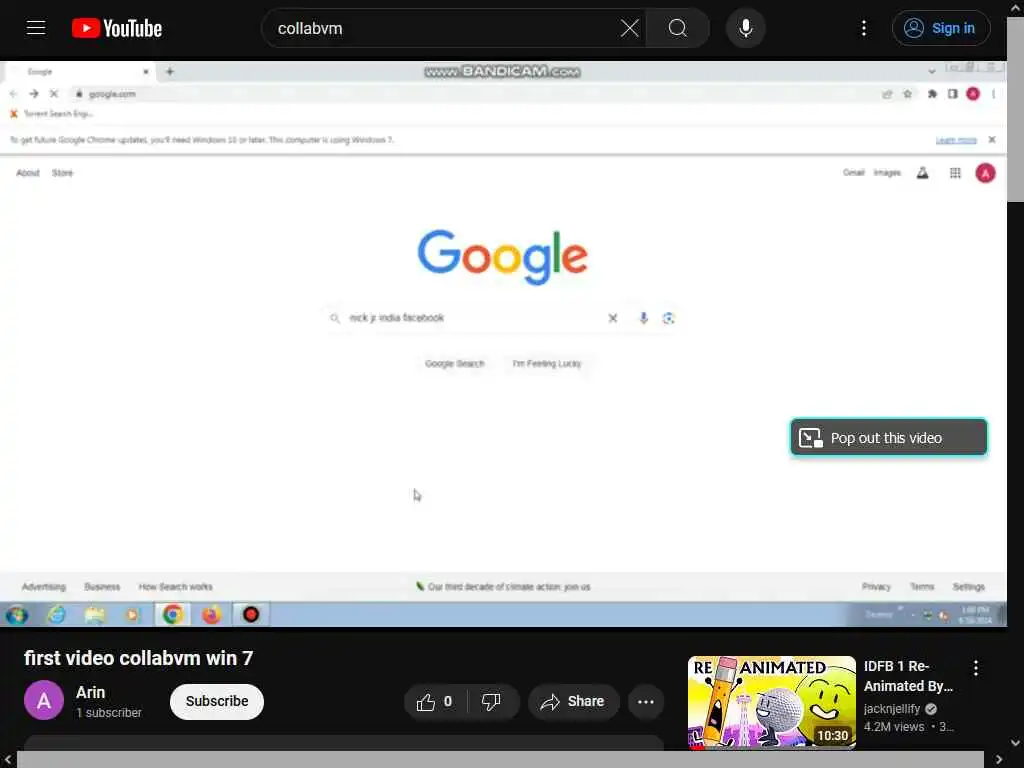Click Images link in recorded Google page
This screenshot has height=768, width=1024.
887,173
